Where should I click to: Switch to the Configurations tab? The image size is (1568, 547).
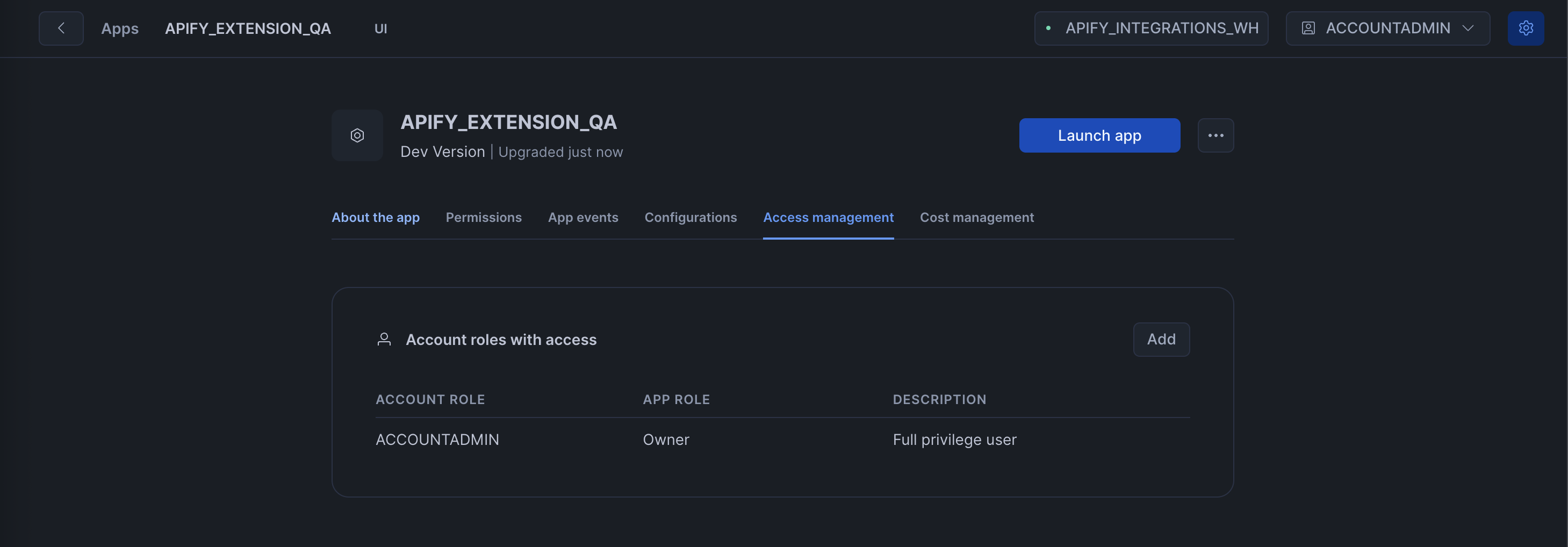691,217
